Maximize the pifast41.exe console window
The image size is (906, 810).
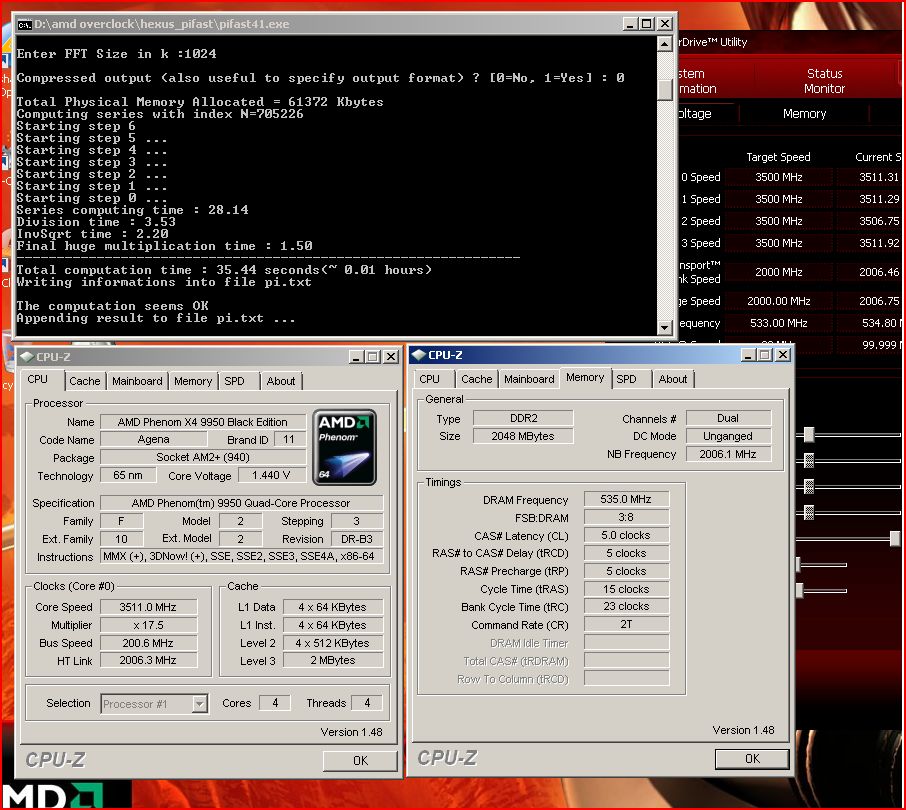tap(647, 24)
